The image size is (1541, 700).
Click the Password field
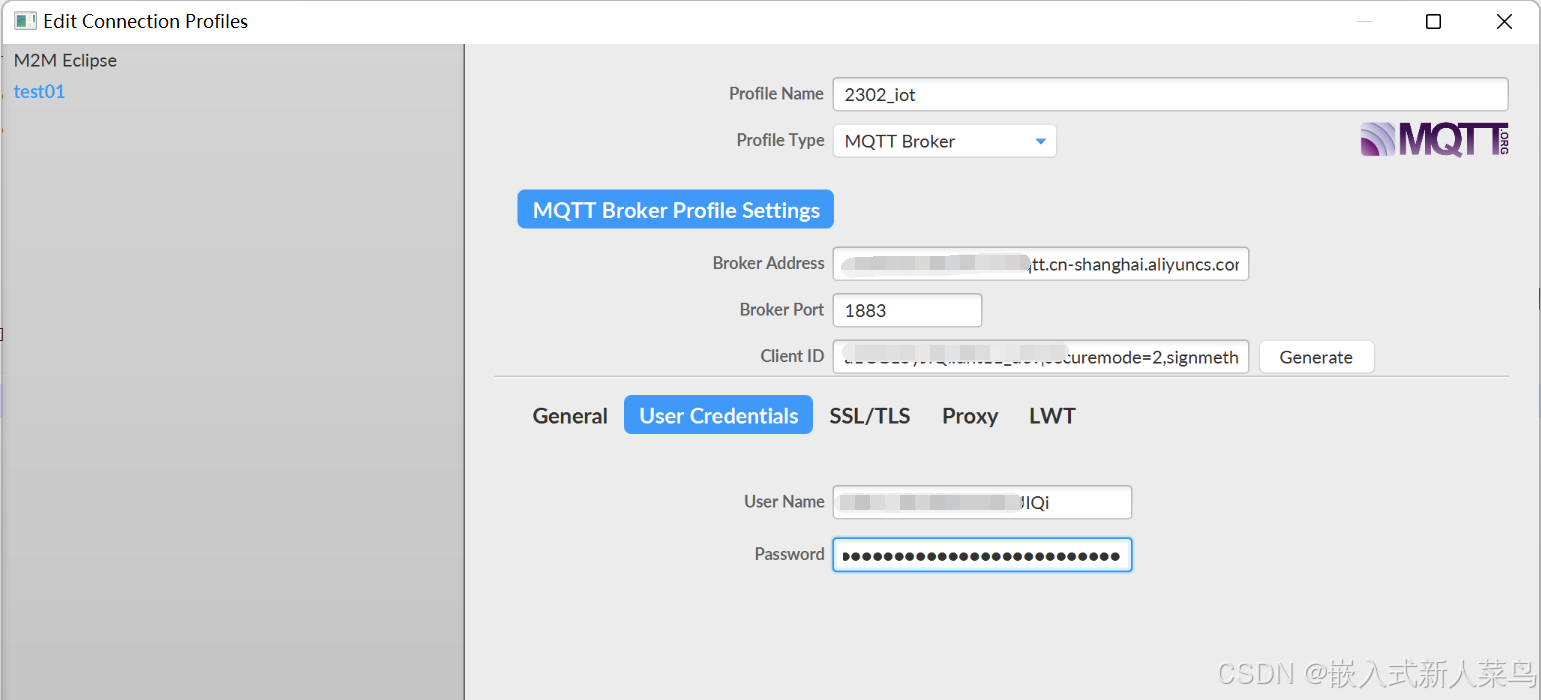(981, 554)
